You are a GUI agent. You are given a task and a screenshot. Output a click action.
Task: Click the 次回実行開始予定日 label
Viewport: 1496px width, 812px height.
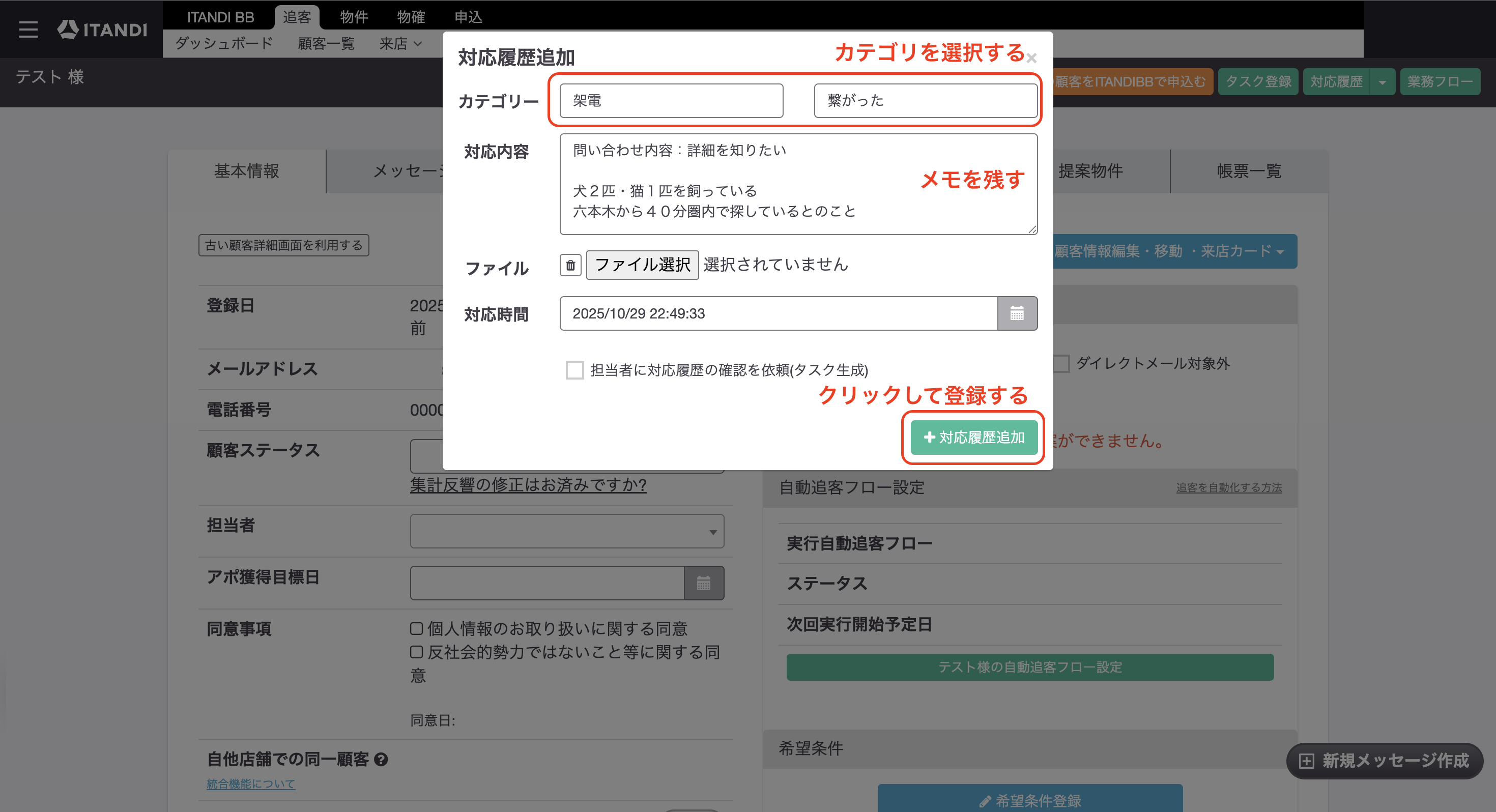click(859, 624)
